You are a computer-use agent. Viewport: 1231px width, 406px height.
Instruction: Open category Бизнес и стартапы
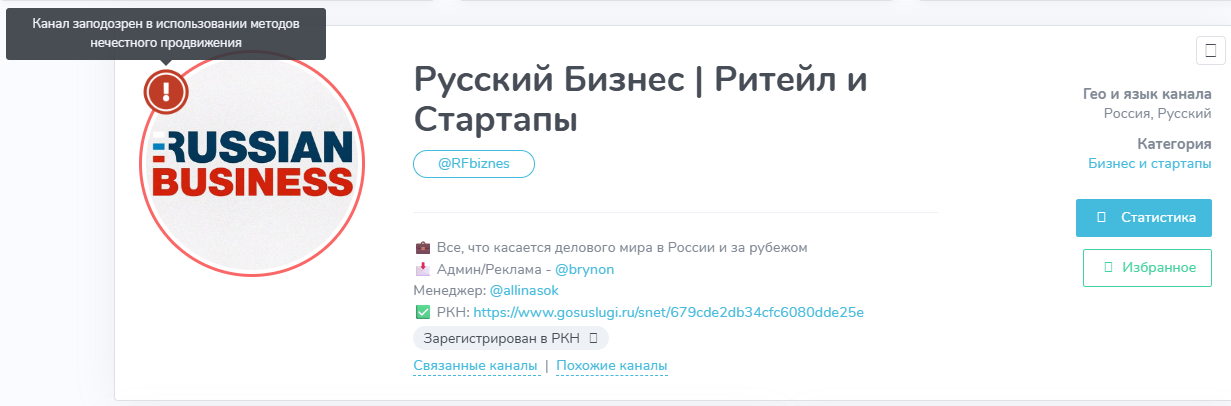(x=1150, y=163)
